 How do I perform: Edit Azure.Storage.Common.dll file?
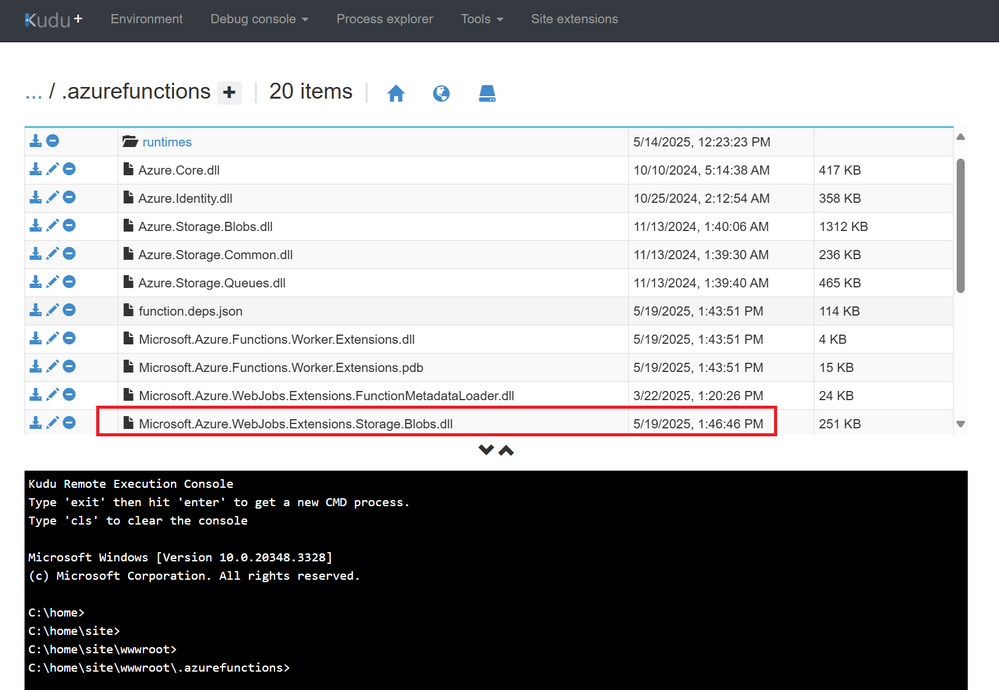[52, 254]
